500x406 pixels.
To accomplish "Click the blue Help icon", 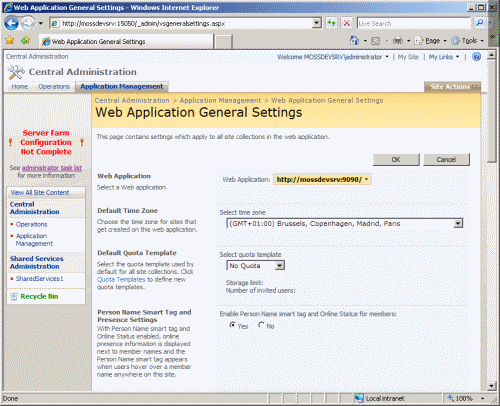I will pyautogui.click(x=477, y=57).
